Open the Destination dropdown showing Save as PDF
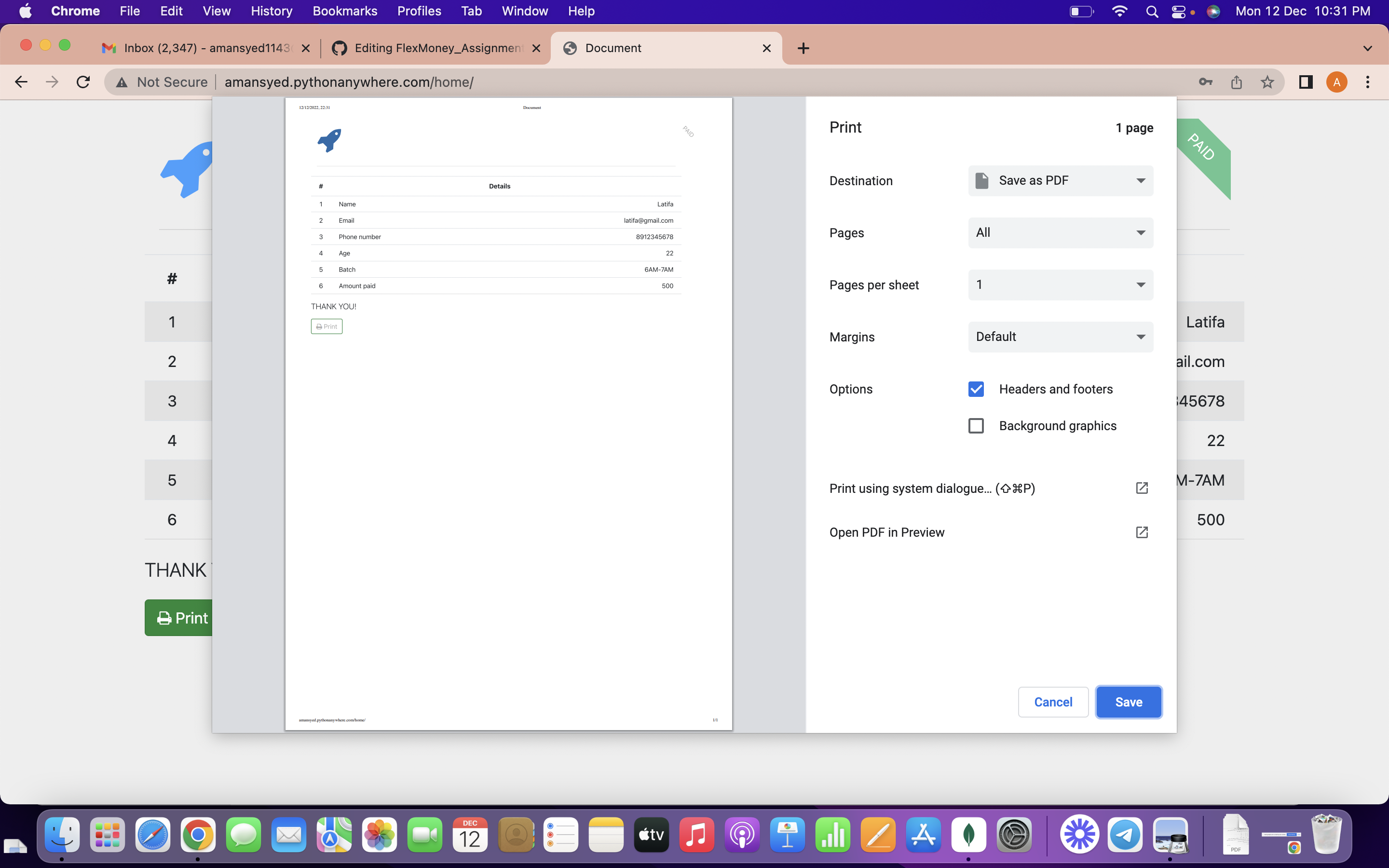Screen dimensions: 1389x868 click(1060, 180)
